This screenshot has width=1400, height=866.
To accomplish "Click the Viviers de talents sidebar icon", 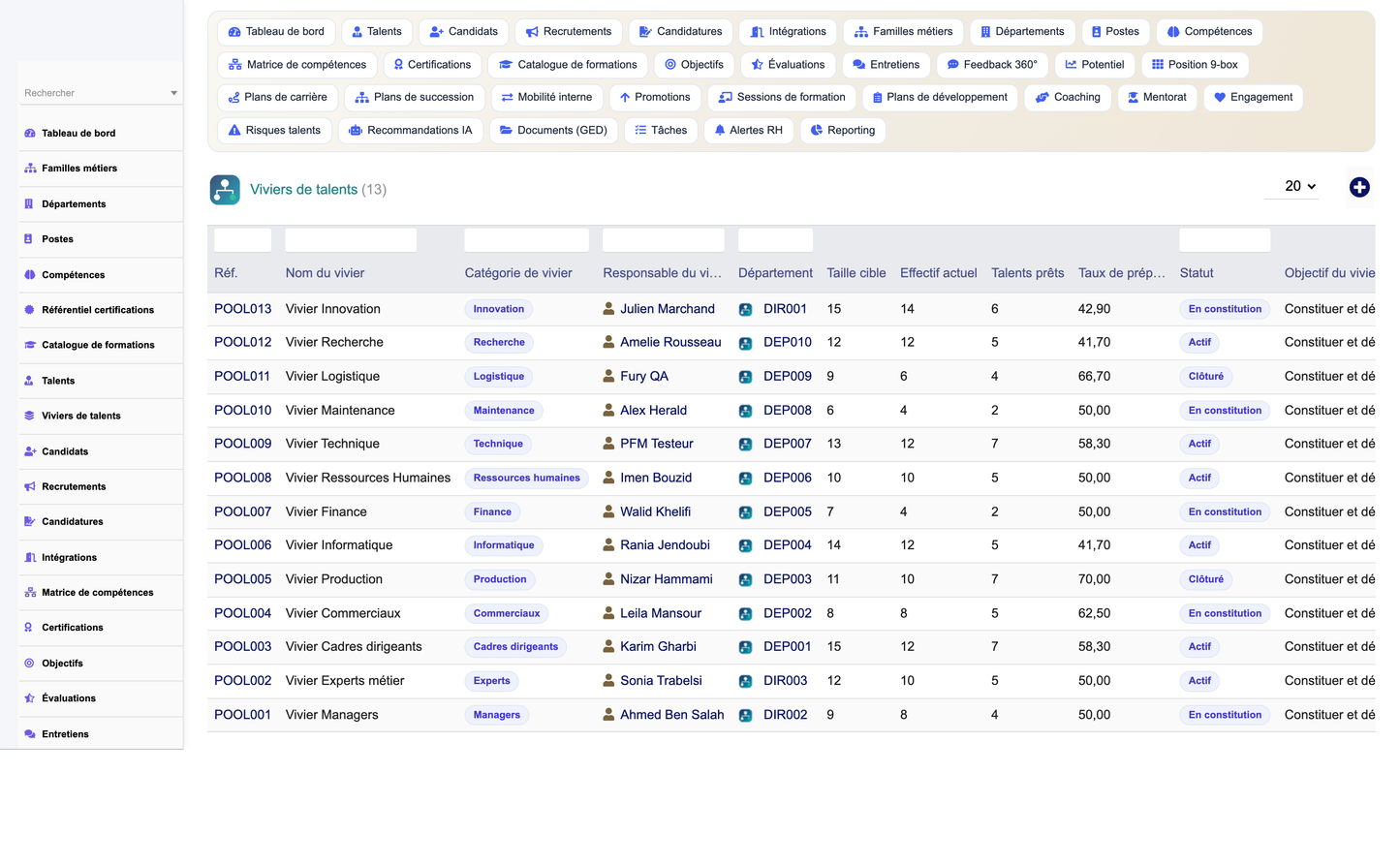I will (x=29, y=416).
